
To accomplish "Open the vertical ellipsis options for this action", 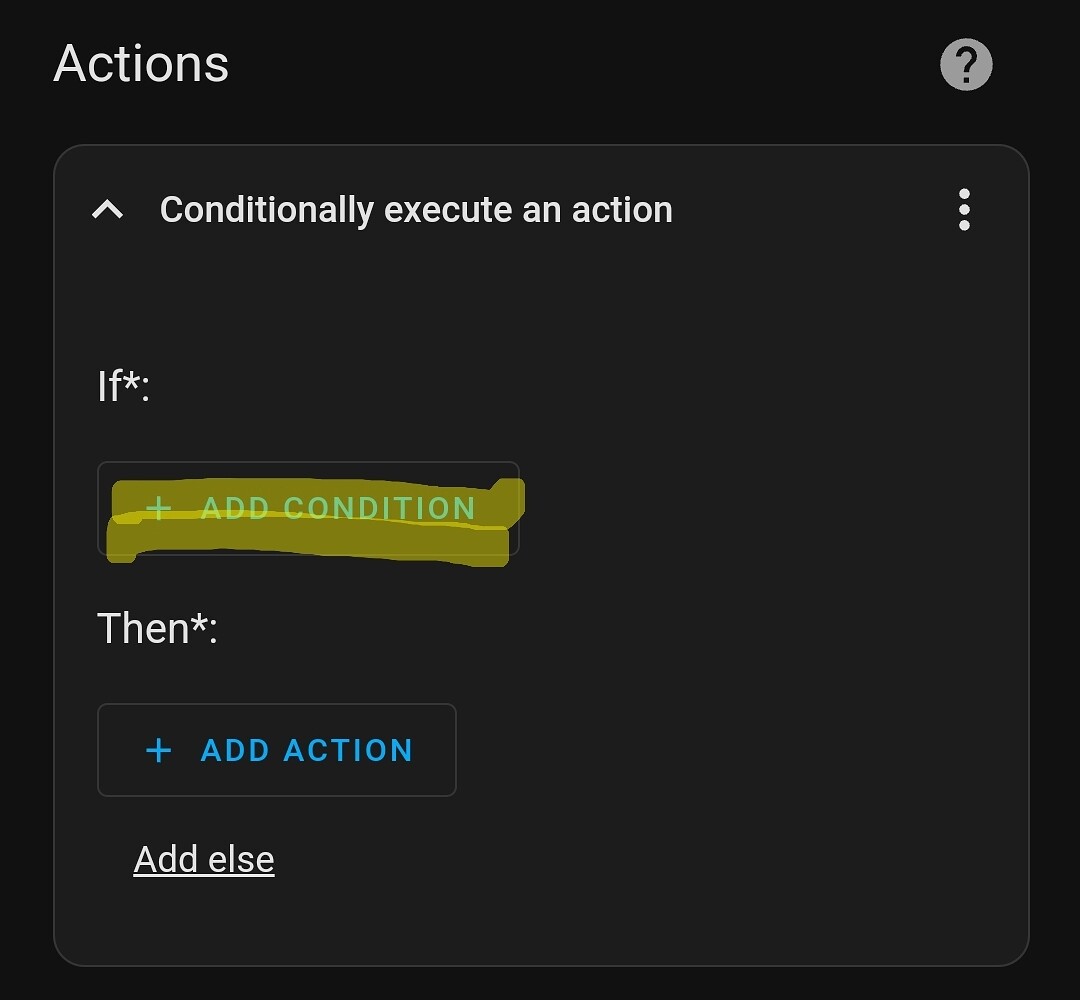I will [x=964, y=210].
